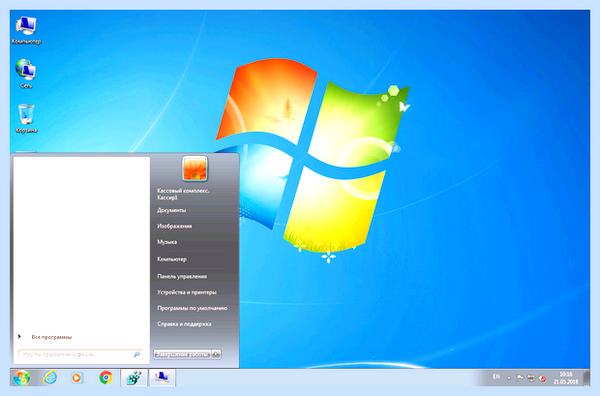Click the network tray icon

531,378
